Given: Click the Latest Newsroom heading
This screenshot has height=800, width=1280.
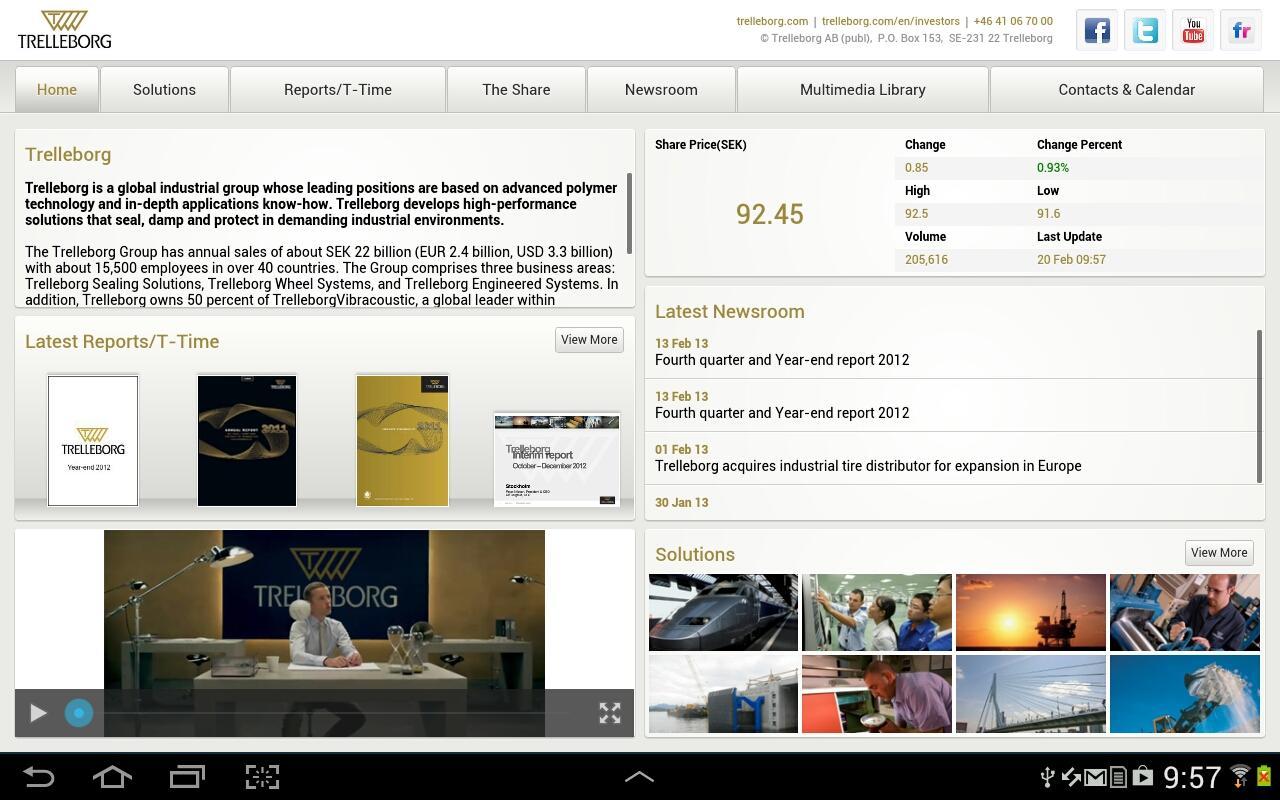Looking at the screenshot, I should pos(730,311).
